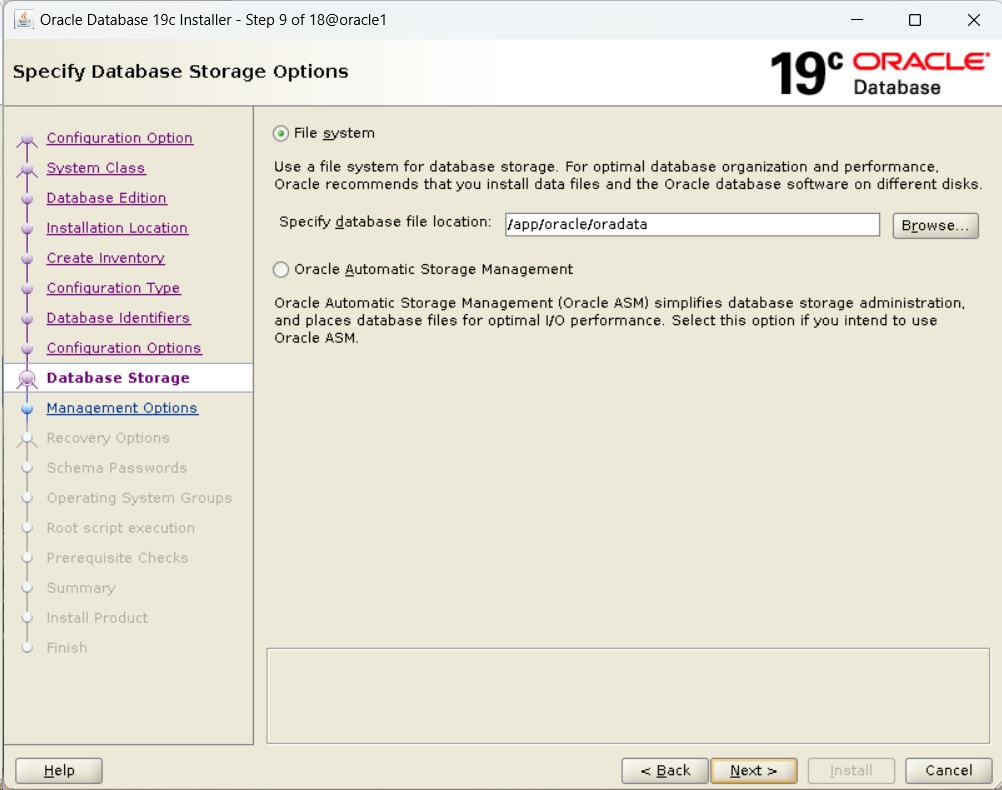Open the System Class step
Screen dimensions: 1002x790
coord(96,168)
